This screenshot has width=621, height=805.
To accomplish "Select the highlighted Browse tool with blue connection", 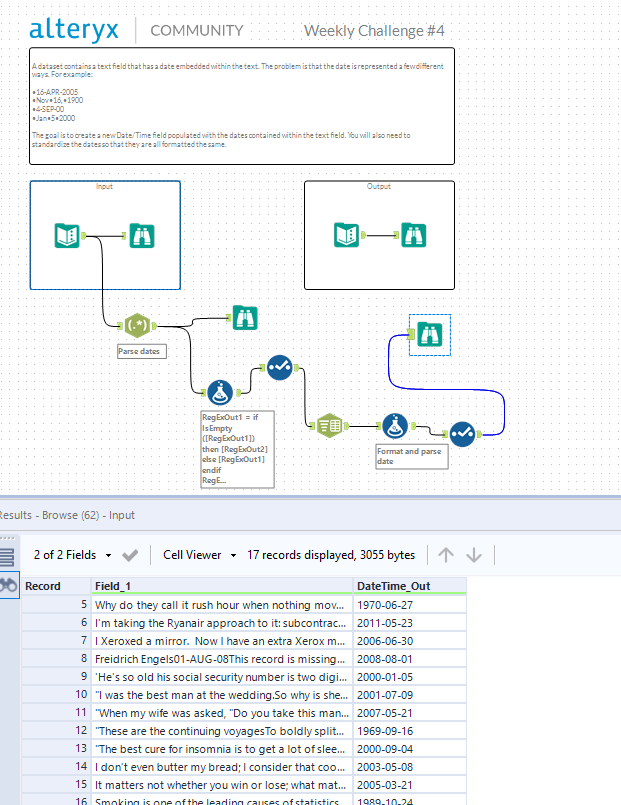I will 430,335.
